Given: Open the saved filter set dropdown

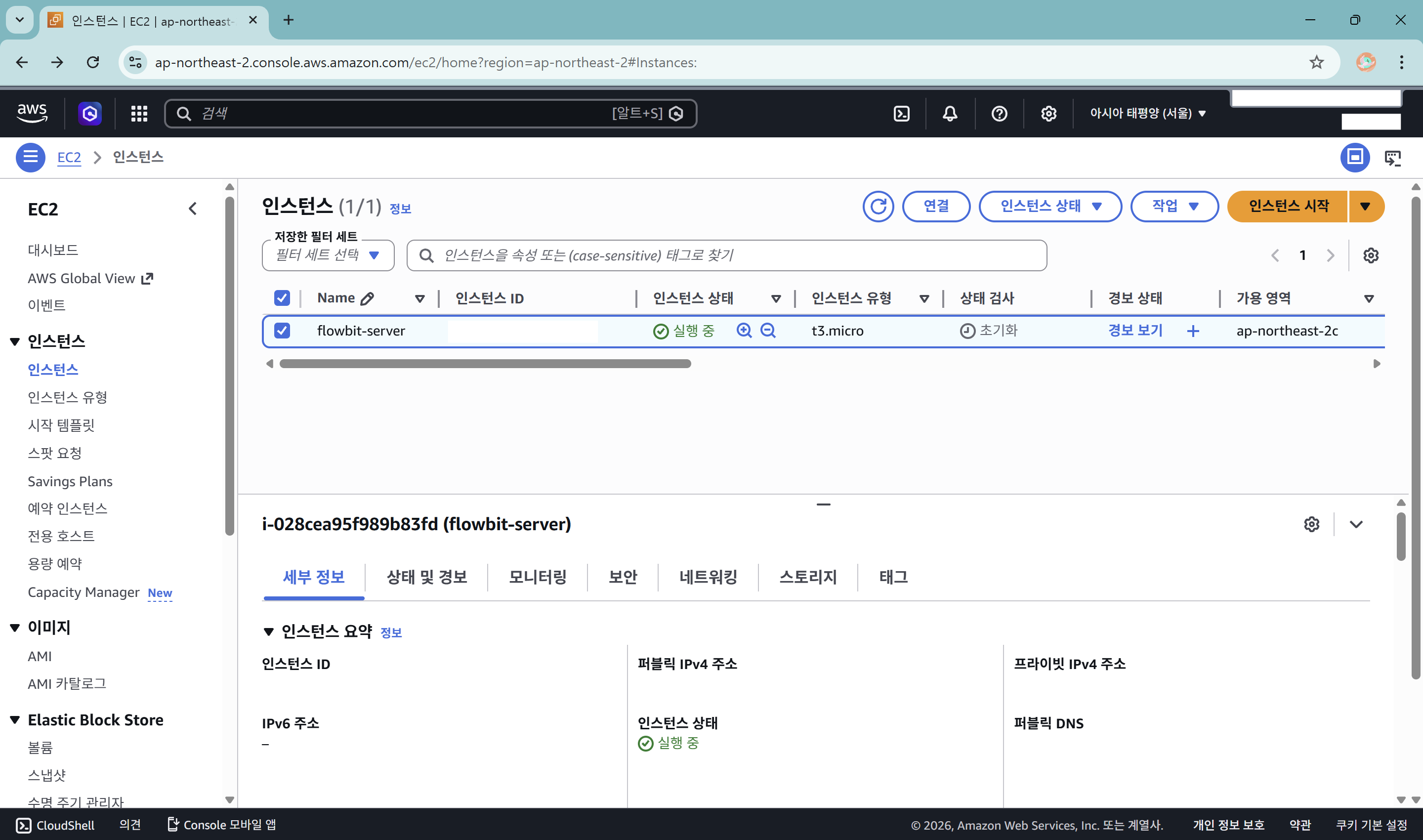Looking at the screenshot, I should [328, 255].
